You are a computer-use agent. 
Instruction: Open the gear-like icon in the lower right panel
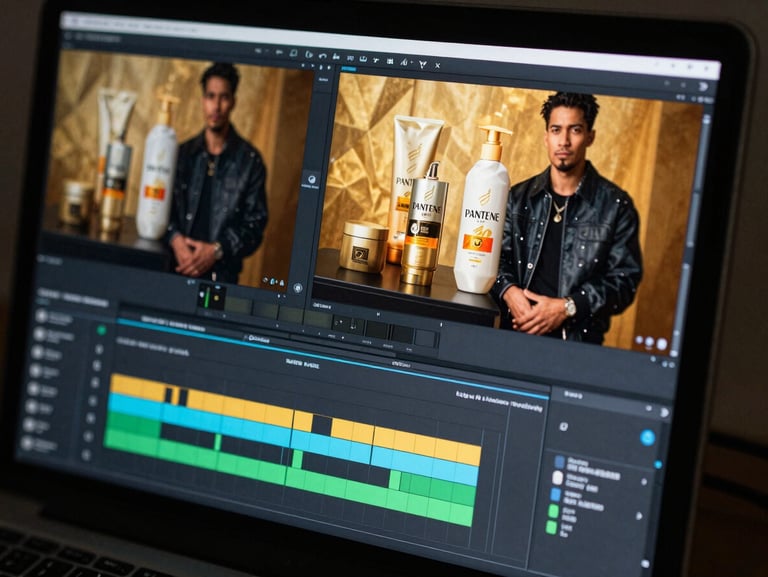click(563, 427)
